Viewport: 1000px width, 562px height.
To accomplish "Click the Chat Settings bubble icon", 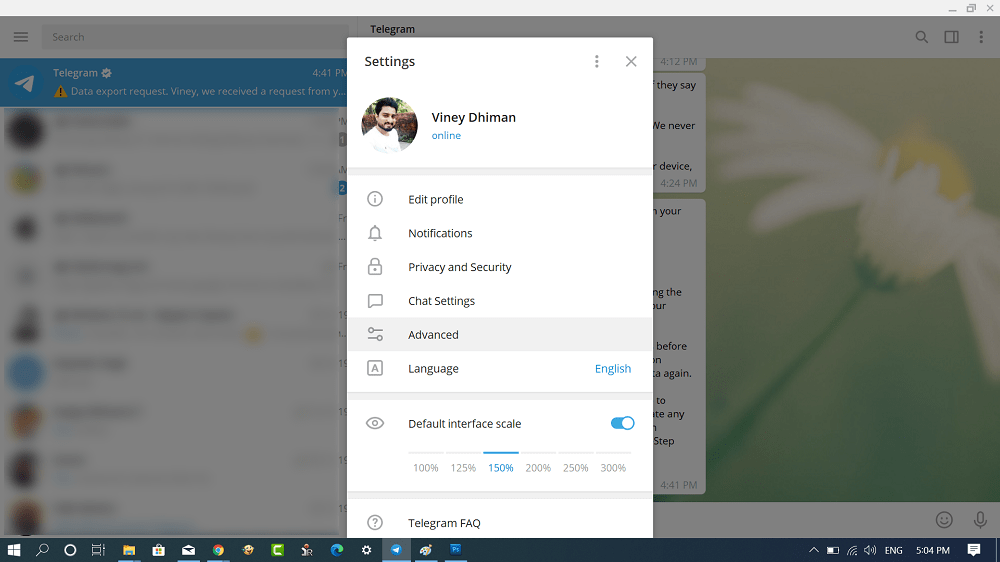I will click(375, 300).
